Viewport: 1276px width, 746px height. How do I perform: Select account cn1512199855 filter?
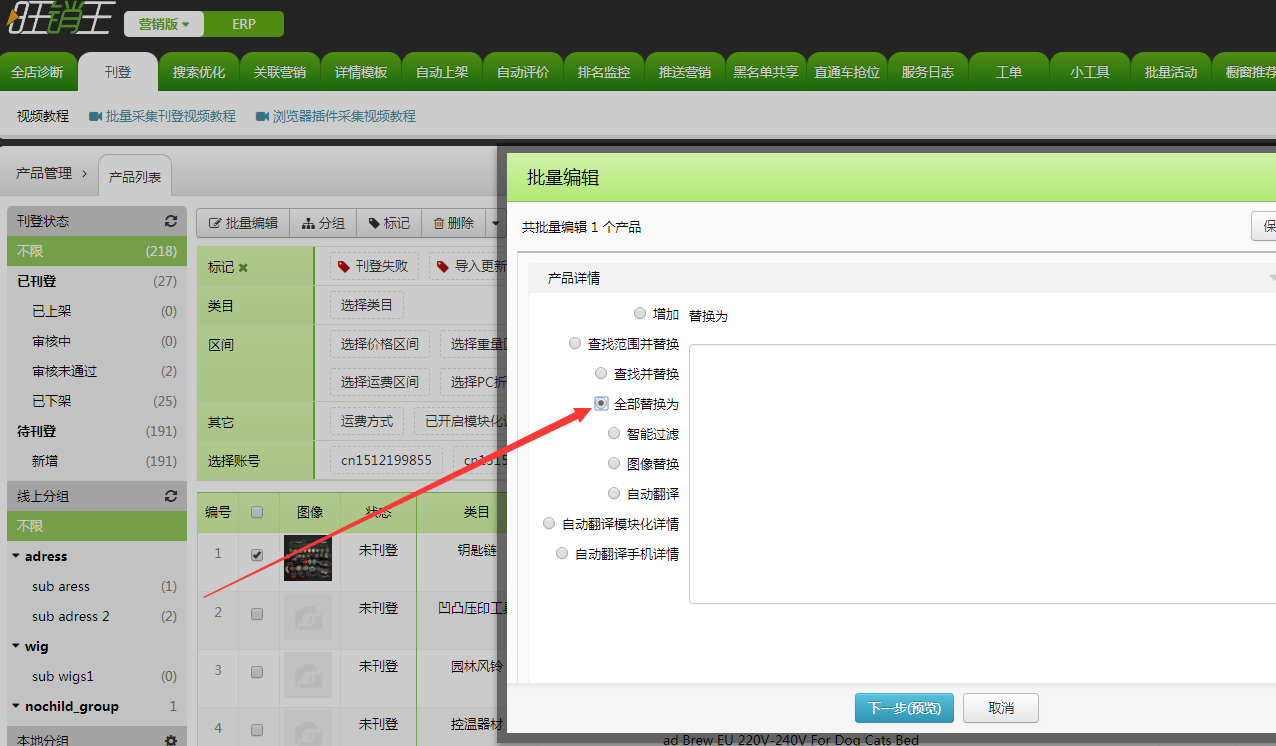coord(386,460)
